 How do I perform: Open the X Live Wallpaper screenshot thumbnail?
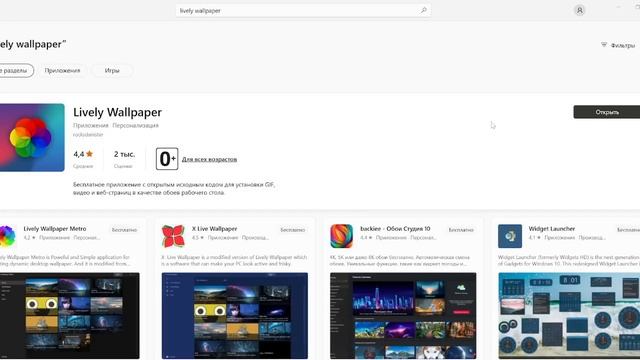pyautogui.click(x=235, y=316)
